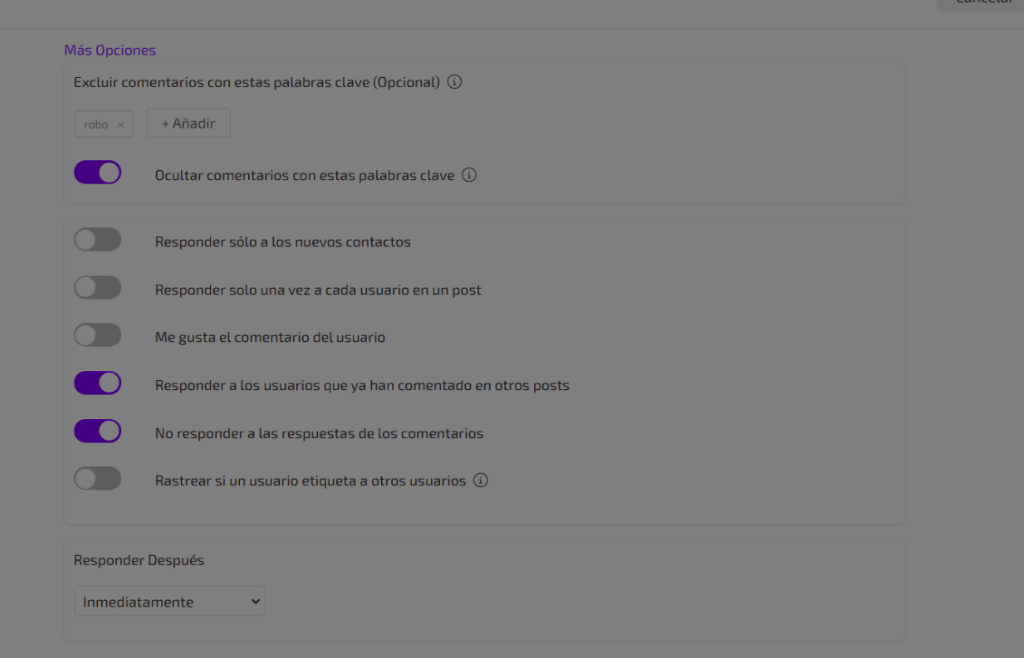Click info icon next to Ocultar comentarios
Screen dimensions: 1024x658
point(469,175)
